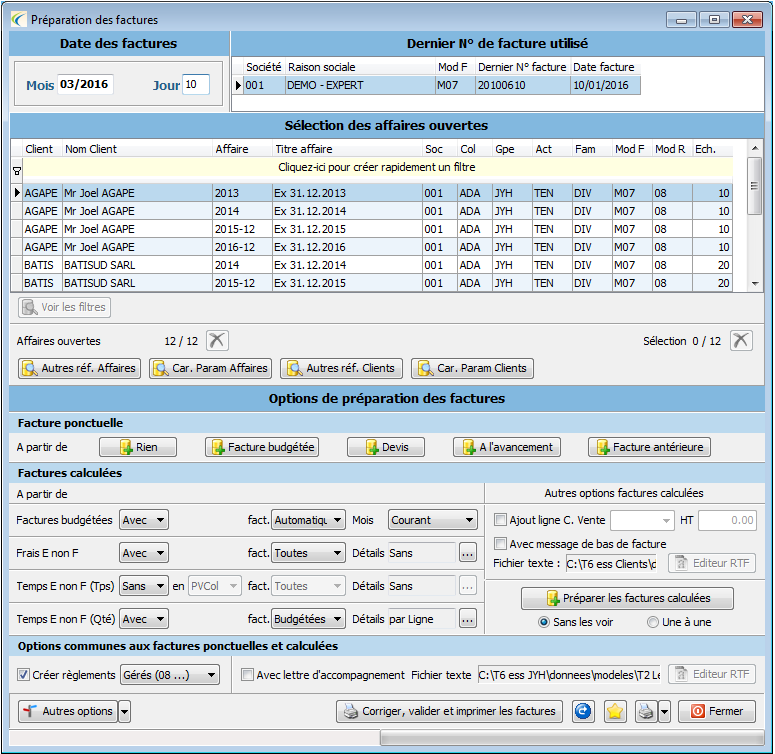Viewport: 775px width, 754px height.
Task: Click the blue refresh icon button
Action: point(583,711)
